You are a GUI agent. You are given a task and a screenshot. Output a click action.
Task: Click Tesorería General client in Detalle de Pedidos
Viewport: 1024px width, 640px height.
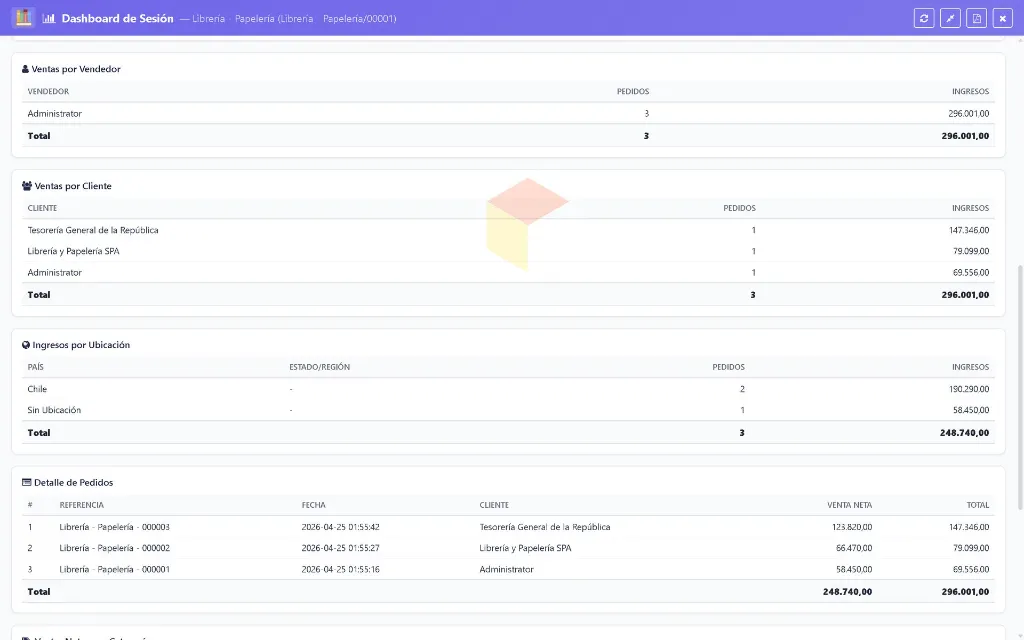pyautogui.click(x=545, y=527)
